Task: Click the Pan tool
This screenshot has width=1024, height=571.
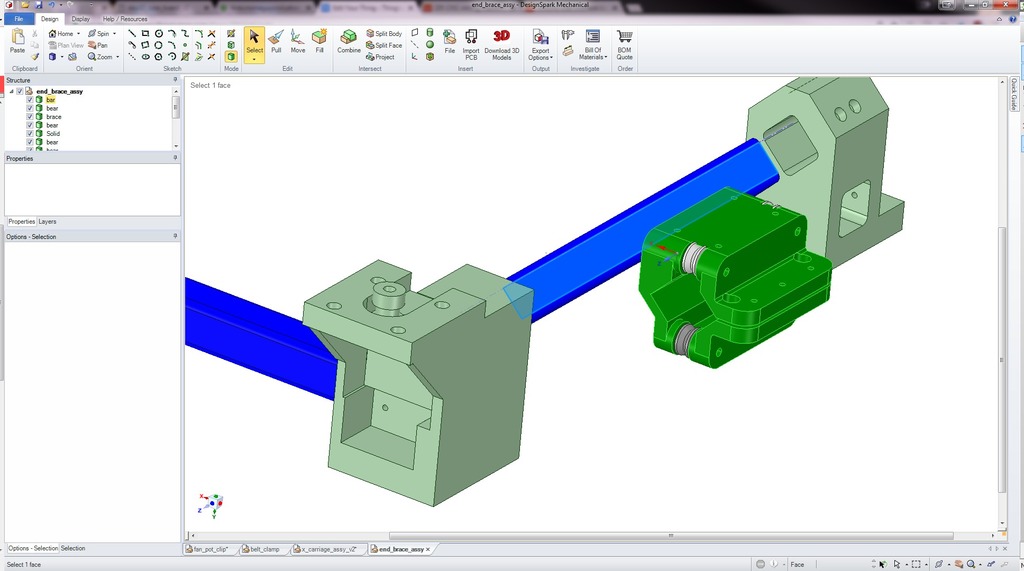Action: (98, 45)
